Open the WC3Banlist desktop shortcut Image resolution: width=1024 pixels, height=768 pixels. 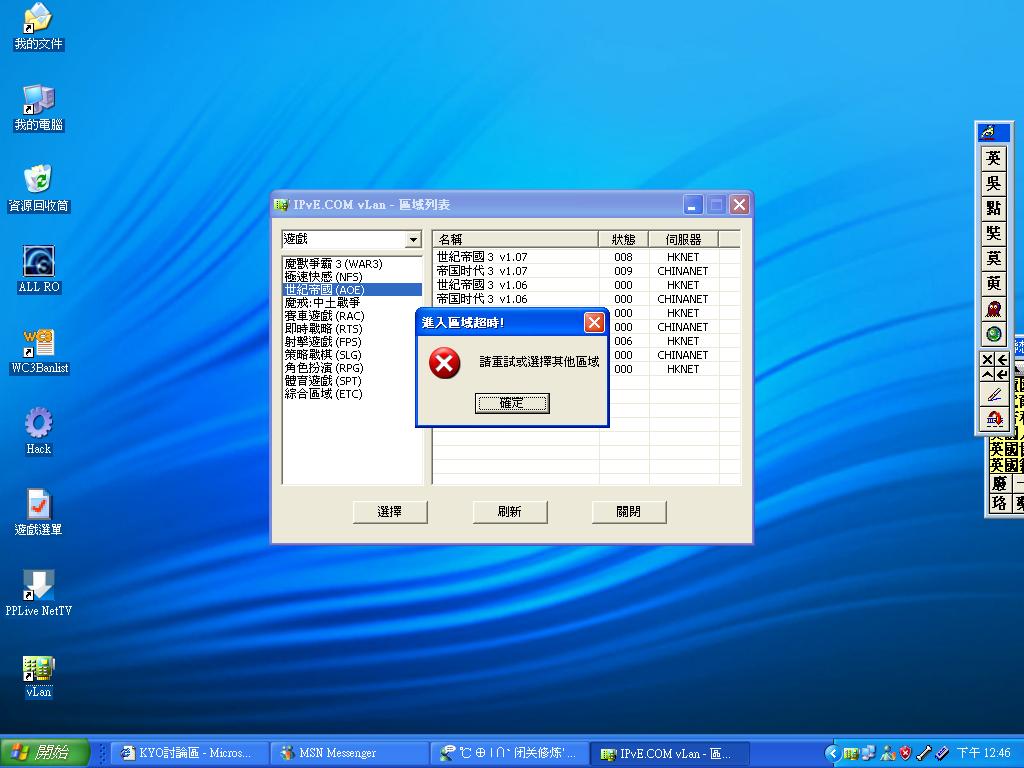tap(38, 344)
